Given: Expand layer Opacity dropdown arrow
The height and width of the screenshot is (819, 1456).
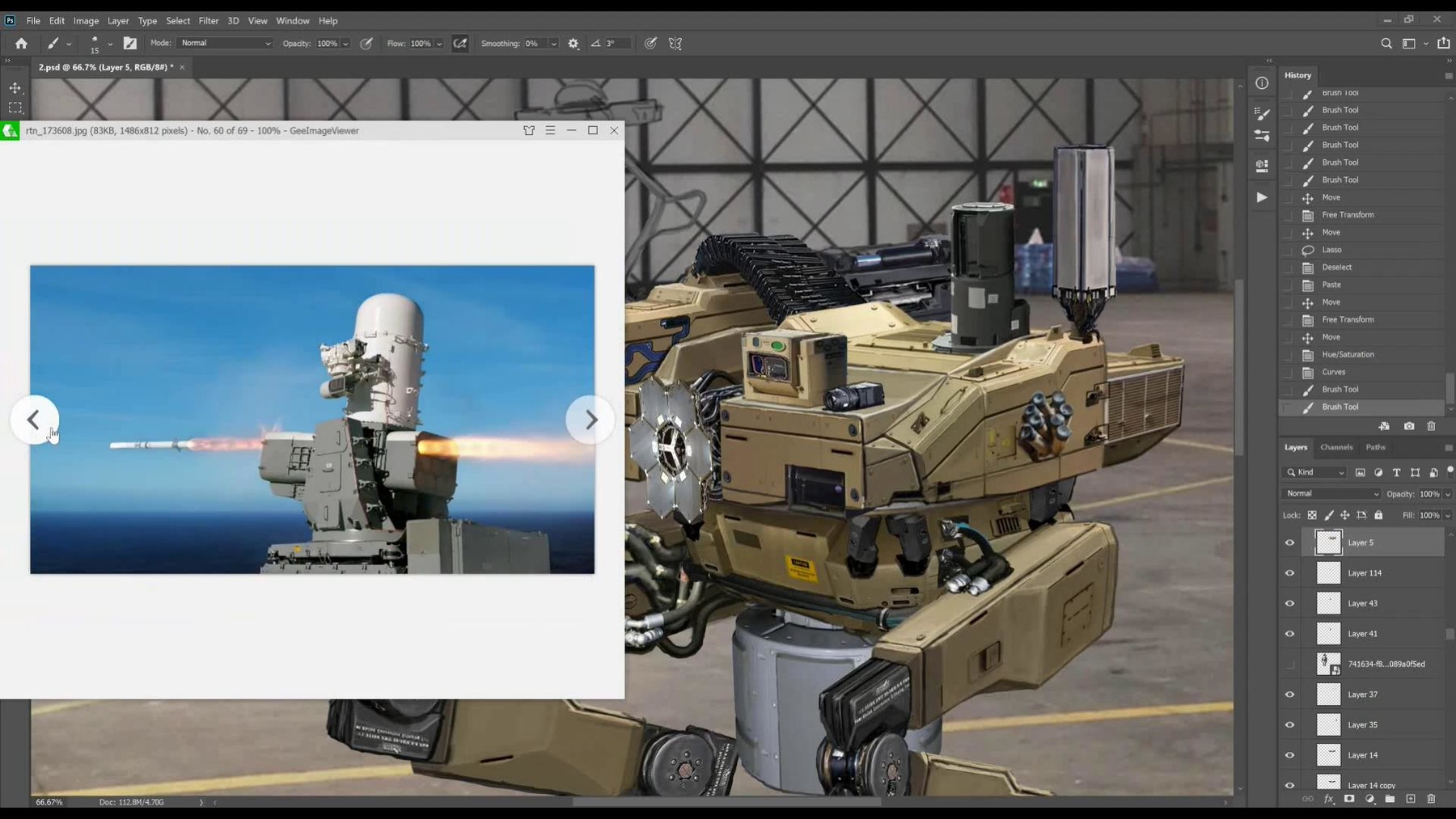Looking at the screenshot, I should point(1448,494).
